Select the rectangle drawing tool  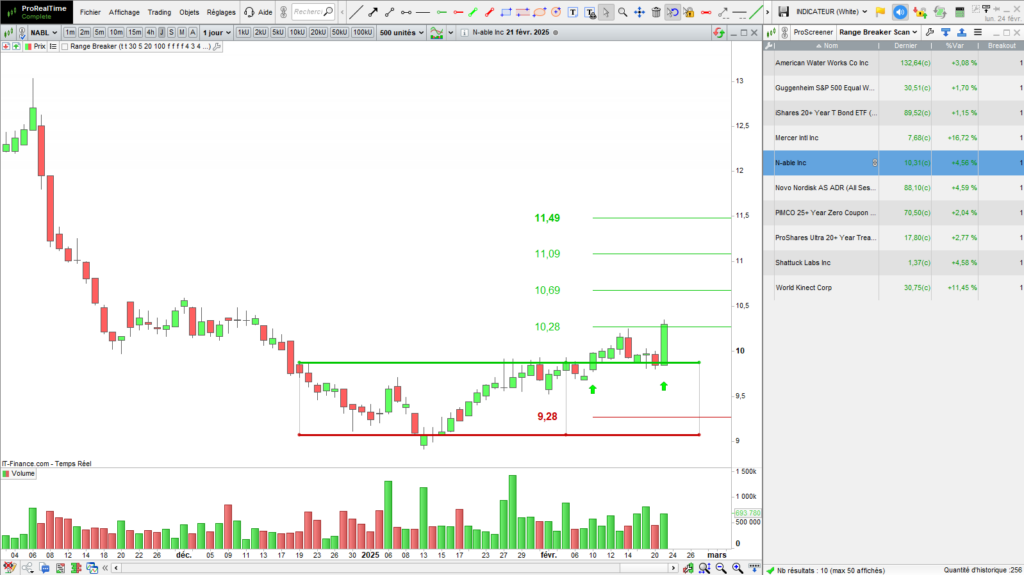506,12
